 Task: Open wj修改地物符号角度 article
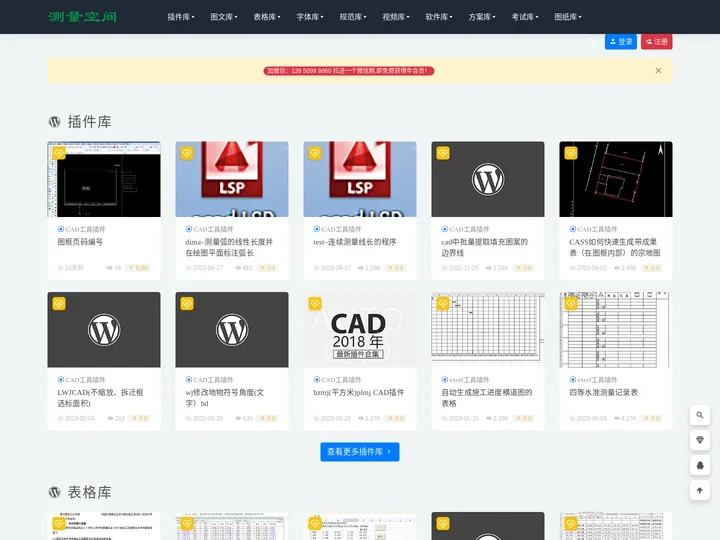pyautogui.click(x=225, y=398)
